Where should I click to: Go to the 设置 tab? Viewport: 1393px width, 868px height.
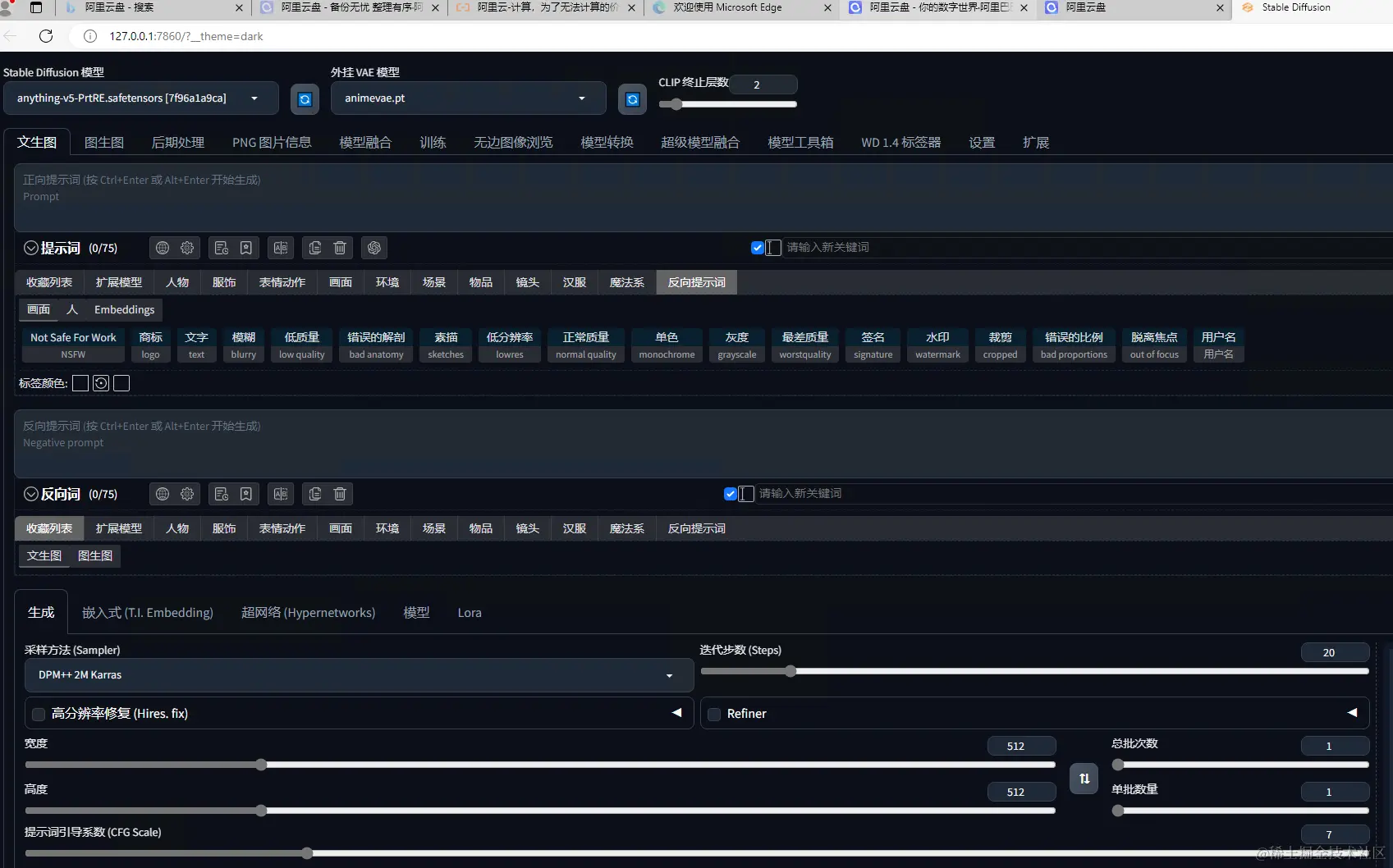982,143
